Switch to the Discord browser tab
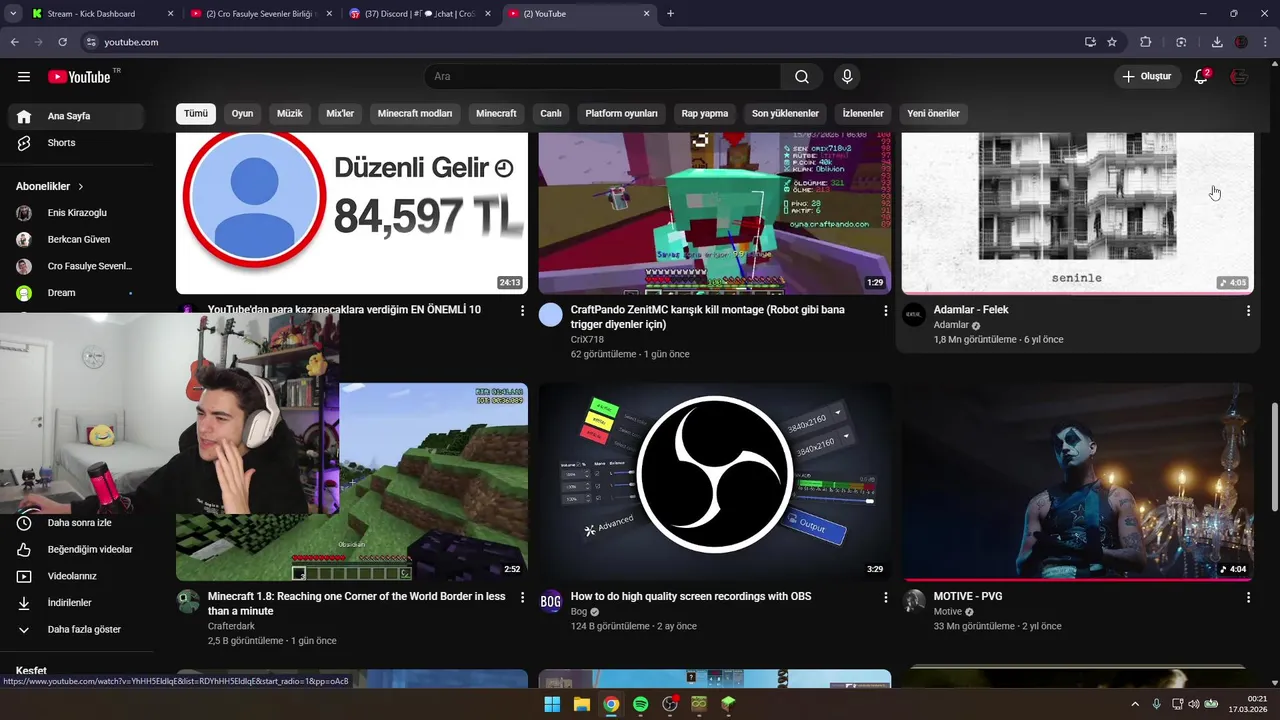 [420, 14]
